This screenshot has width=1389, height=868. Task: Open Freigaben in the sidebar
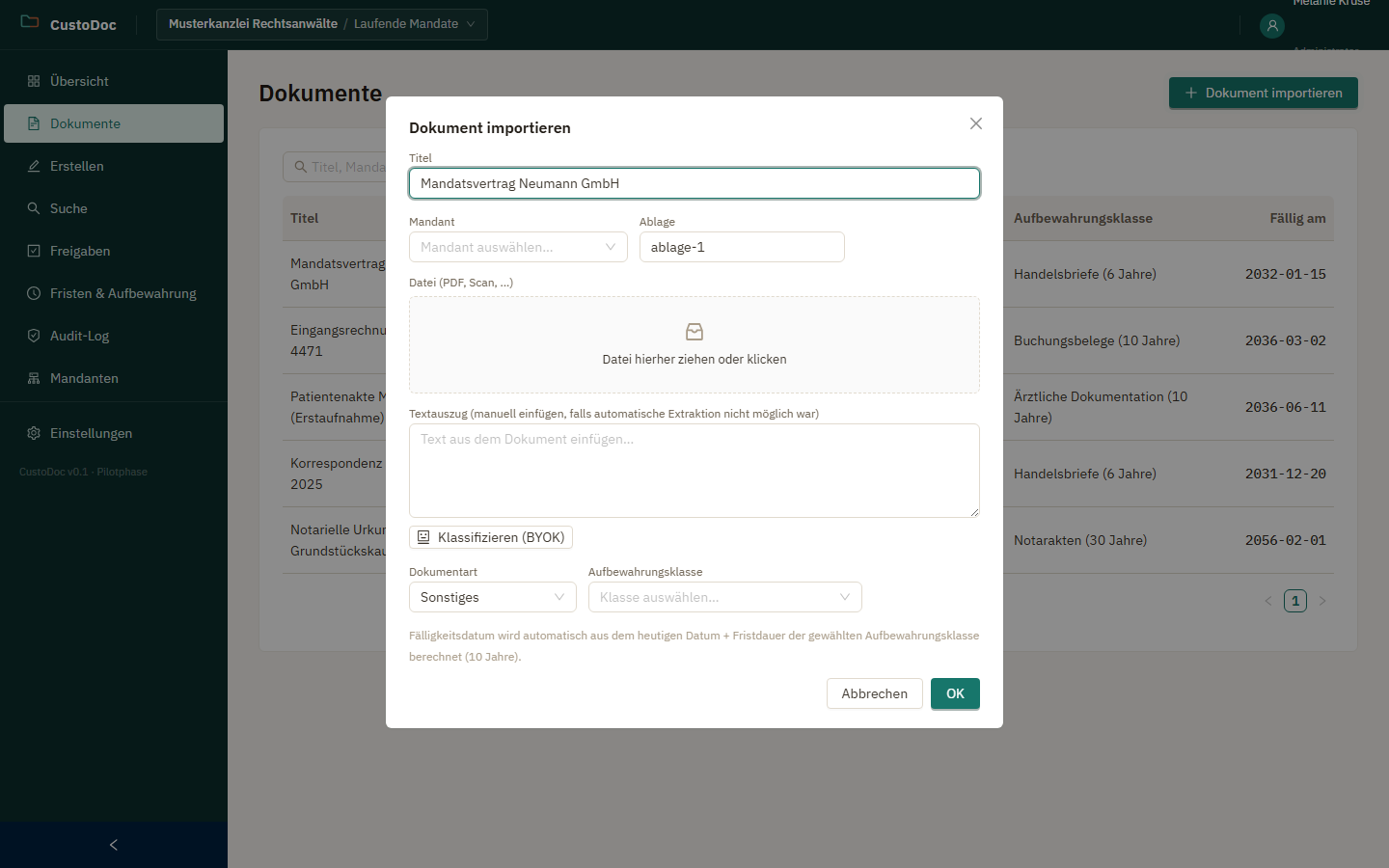(x=114, y=251)
